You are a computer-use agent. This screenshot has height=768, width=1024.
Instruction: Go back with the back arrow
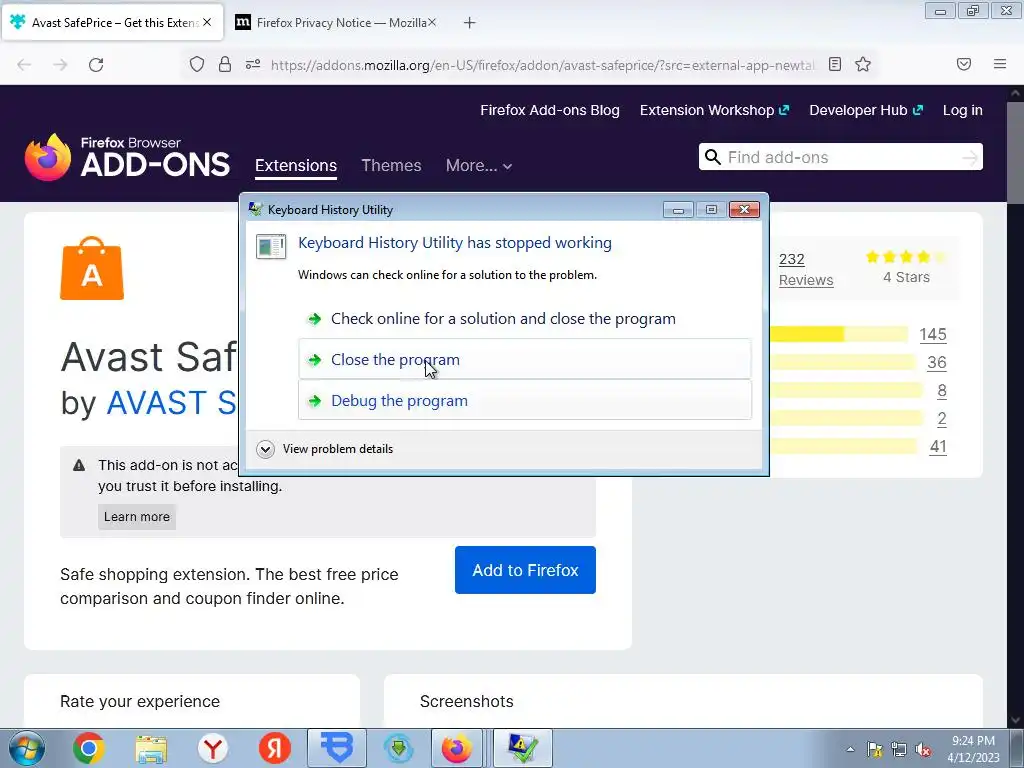24,65
